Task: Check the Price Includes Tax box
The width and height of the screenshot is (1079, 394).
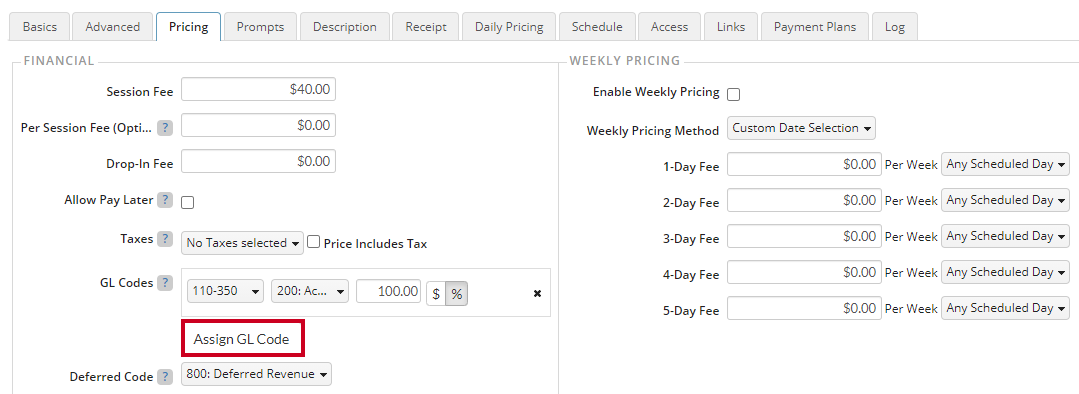Action: (314, 242)
